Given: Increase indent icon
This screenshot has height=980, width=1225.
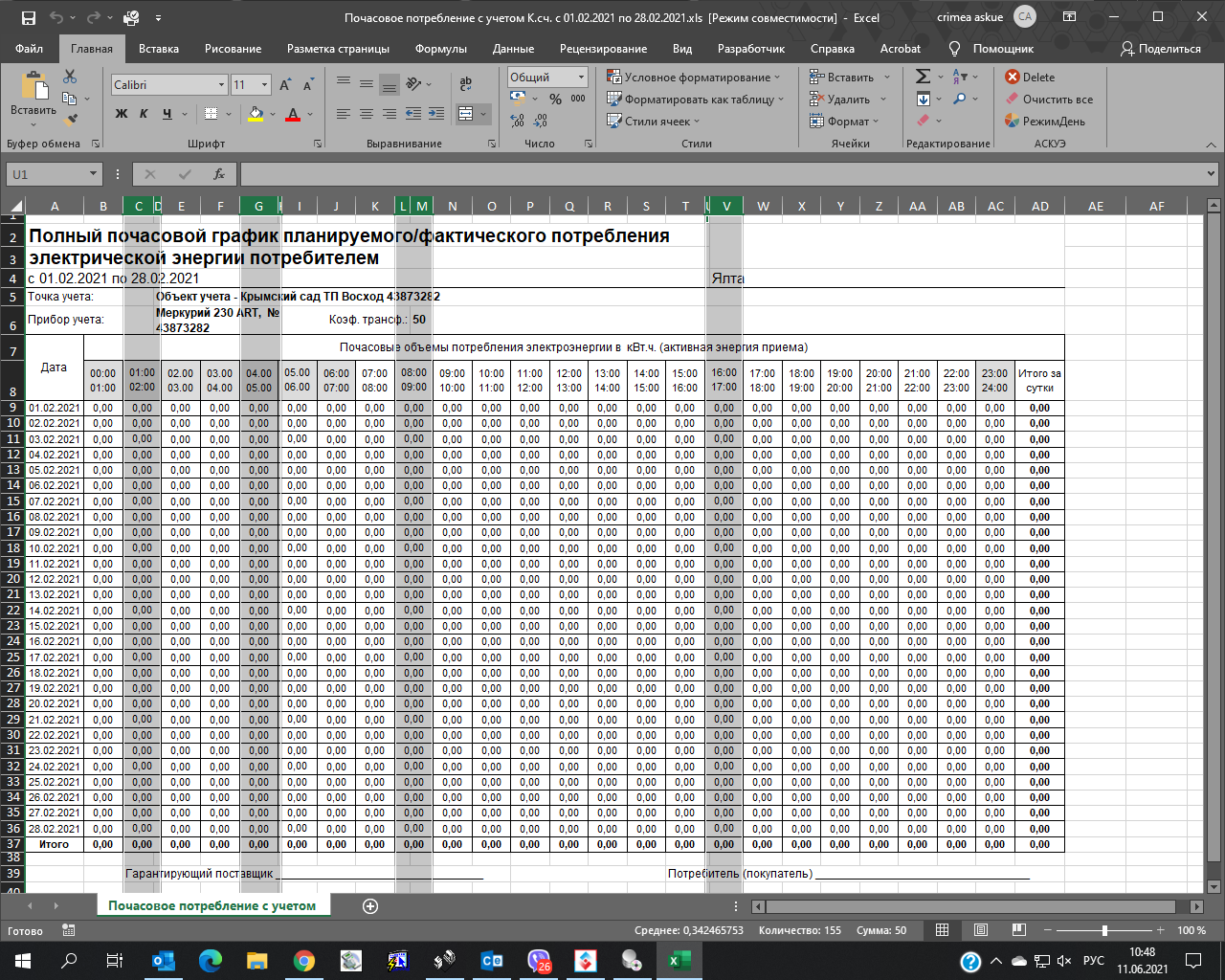Looking at the screenshot, I should click(436, 114).
